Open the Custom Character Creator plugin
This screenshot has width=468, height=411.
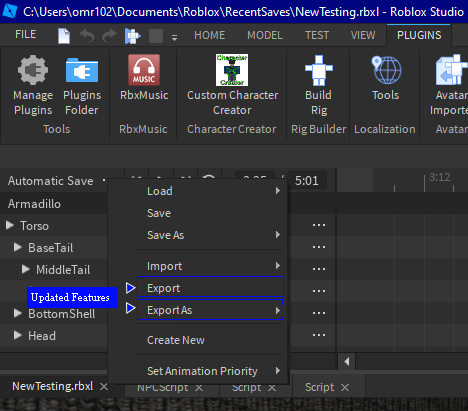232,85
